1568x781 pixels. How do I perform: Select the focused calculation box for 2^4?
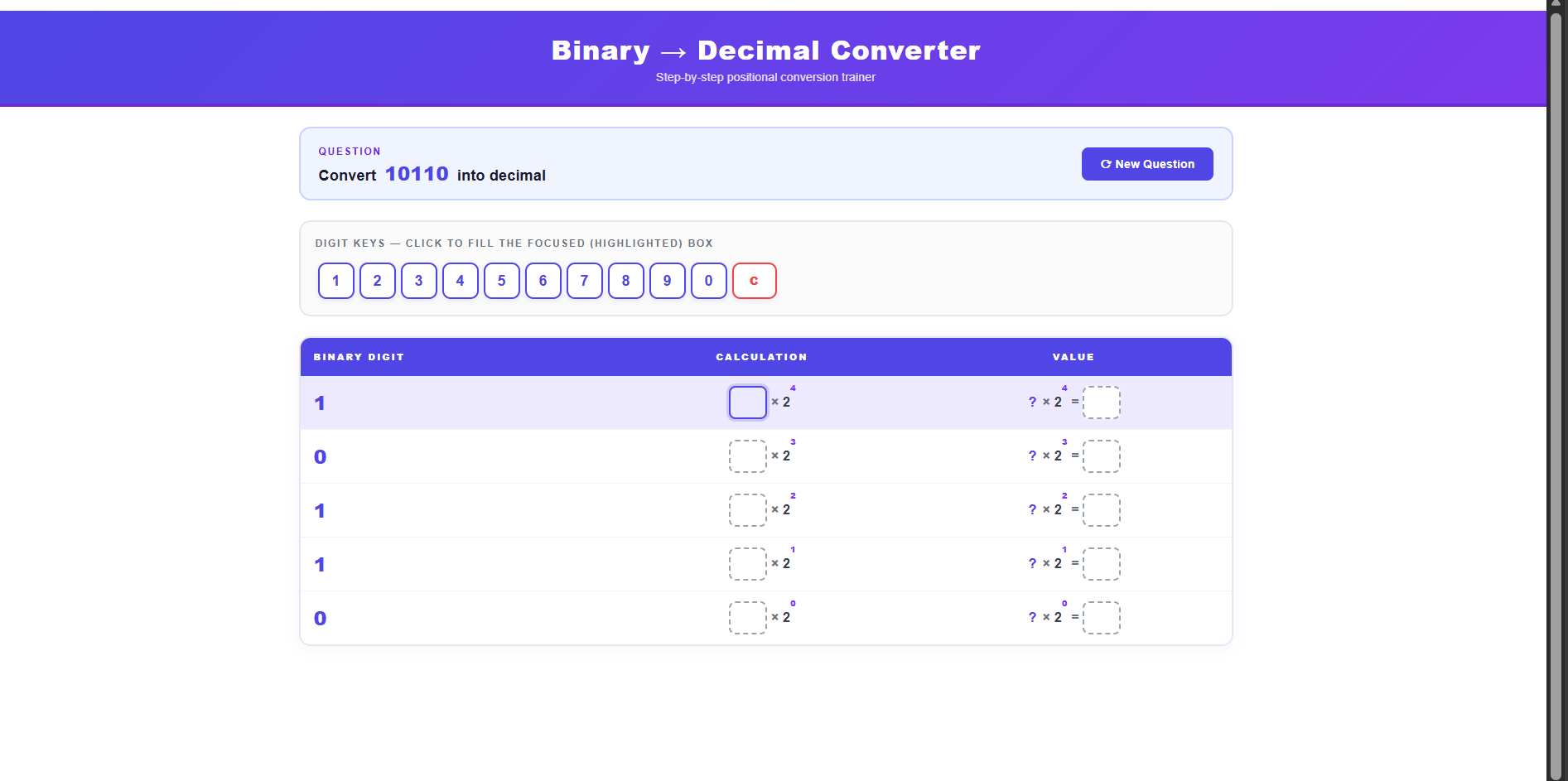click(x=747, y=402)
